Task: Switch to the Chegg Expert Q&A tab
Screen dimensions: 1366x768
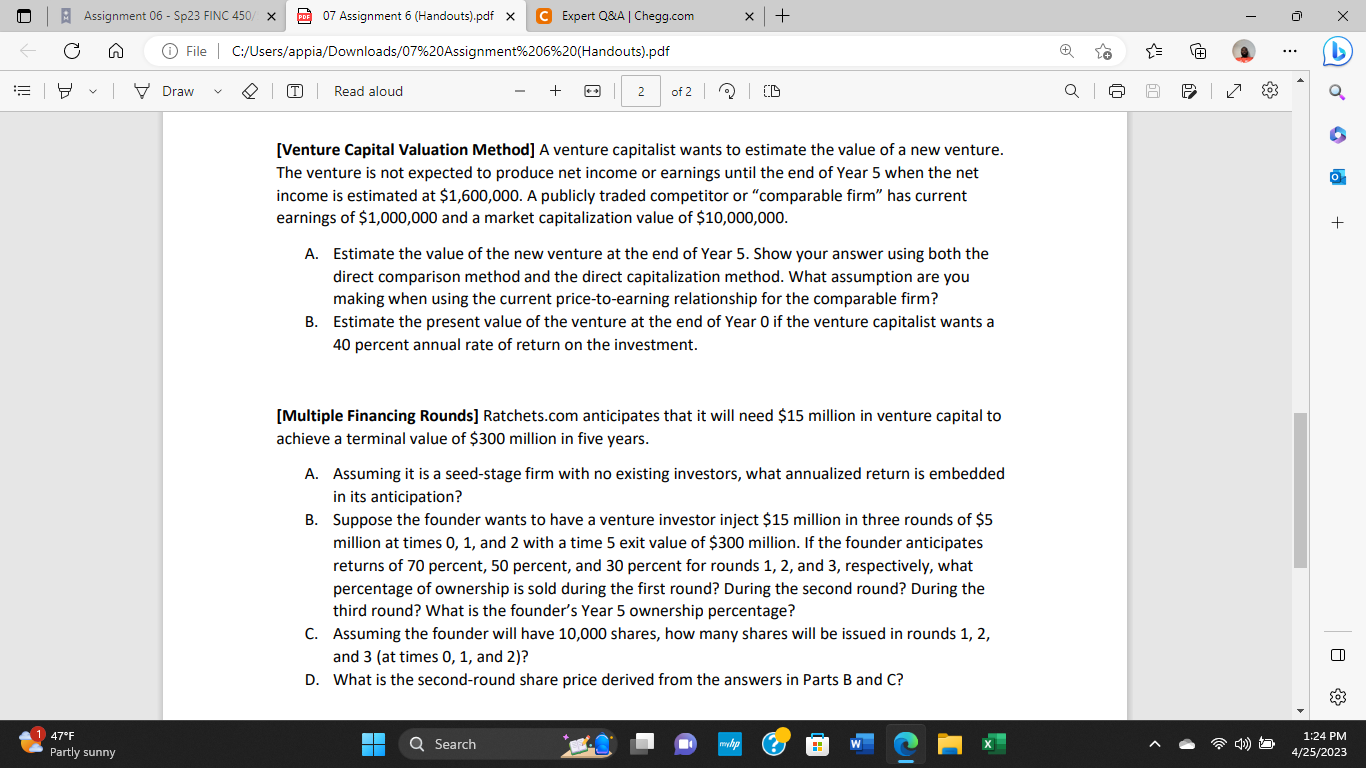Action: [x=620, y=16]
